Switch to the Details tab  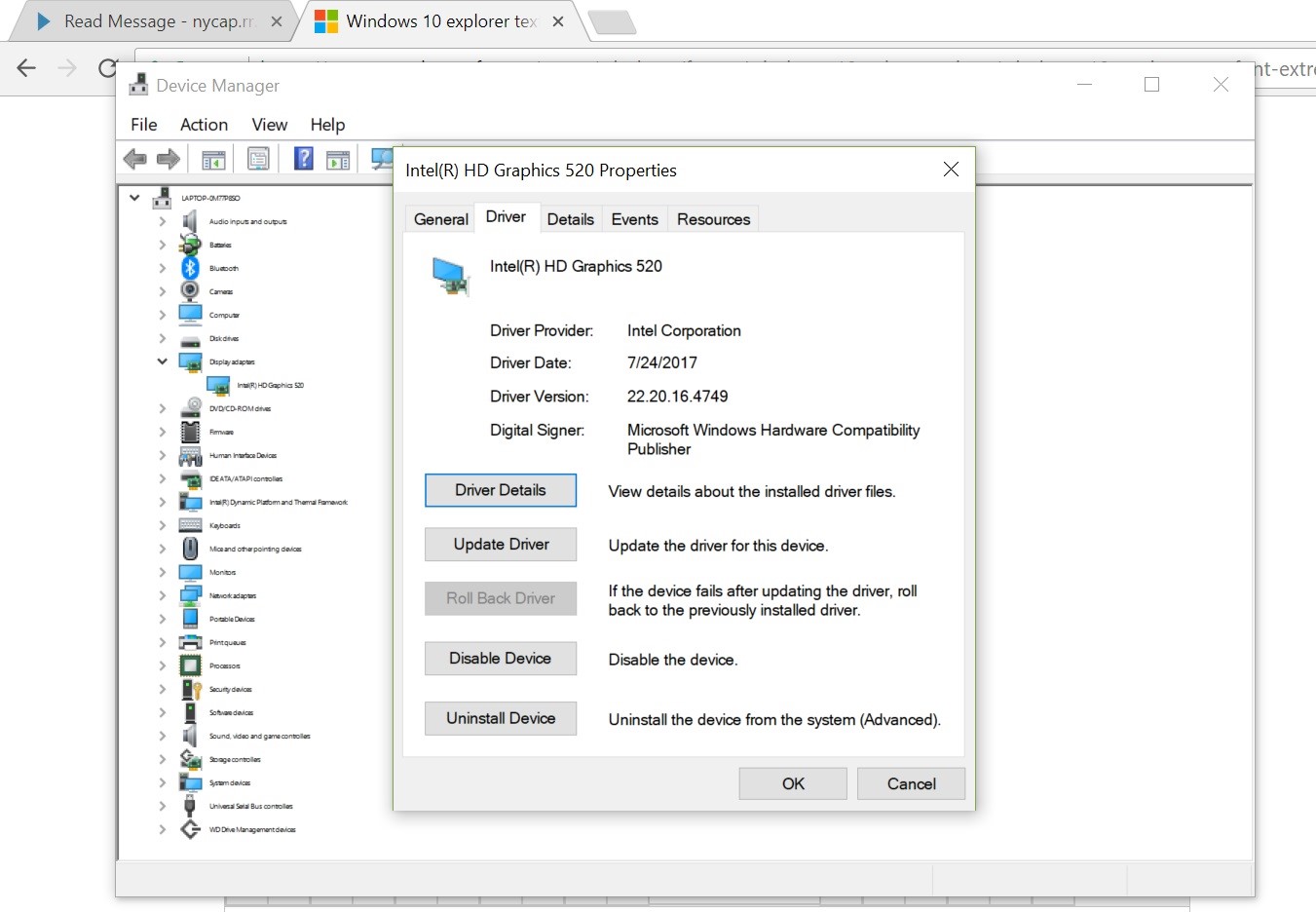[570, 219]
